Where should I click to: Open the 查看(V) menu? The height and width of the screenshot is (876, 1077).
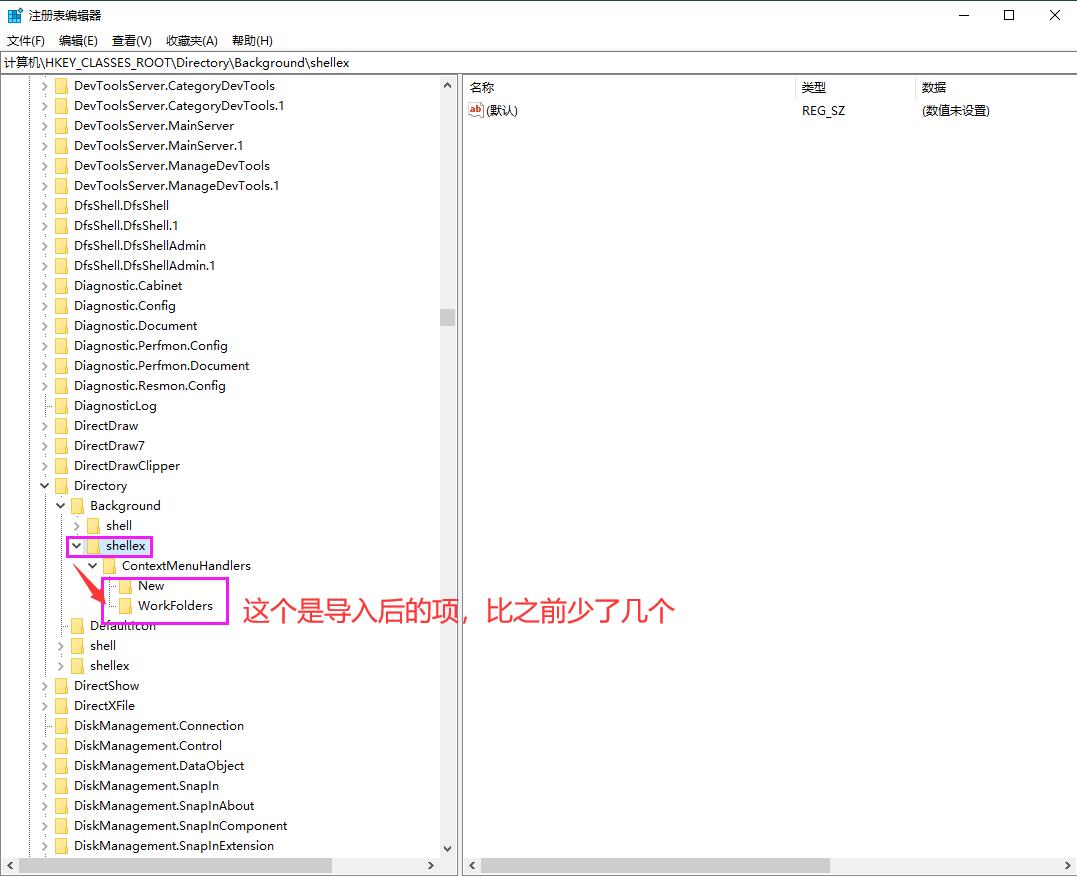tap(132, 41)
